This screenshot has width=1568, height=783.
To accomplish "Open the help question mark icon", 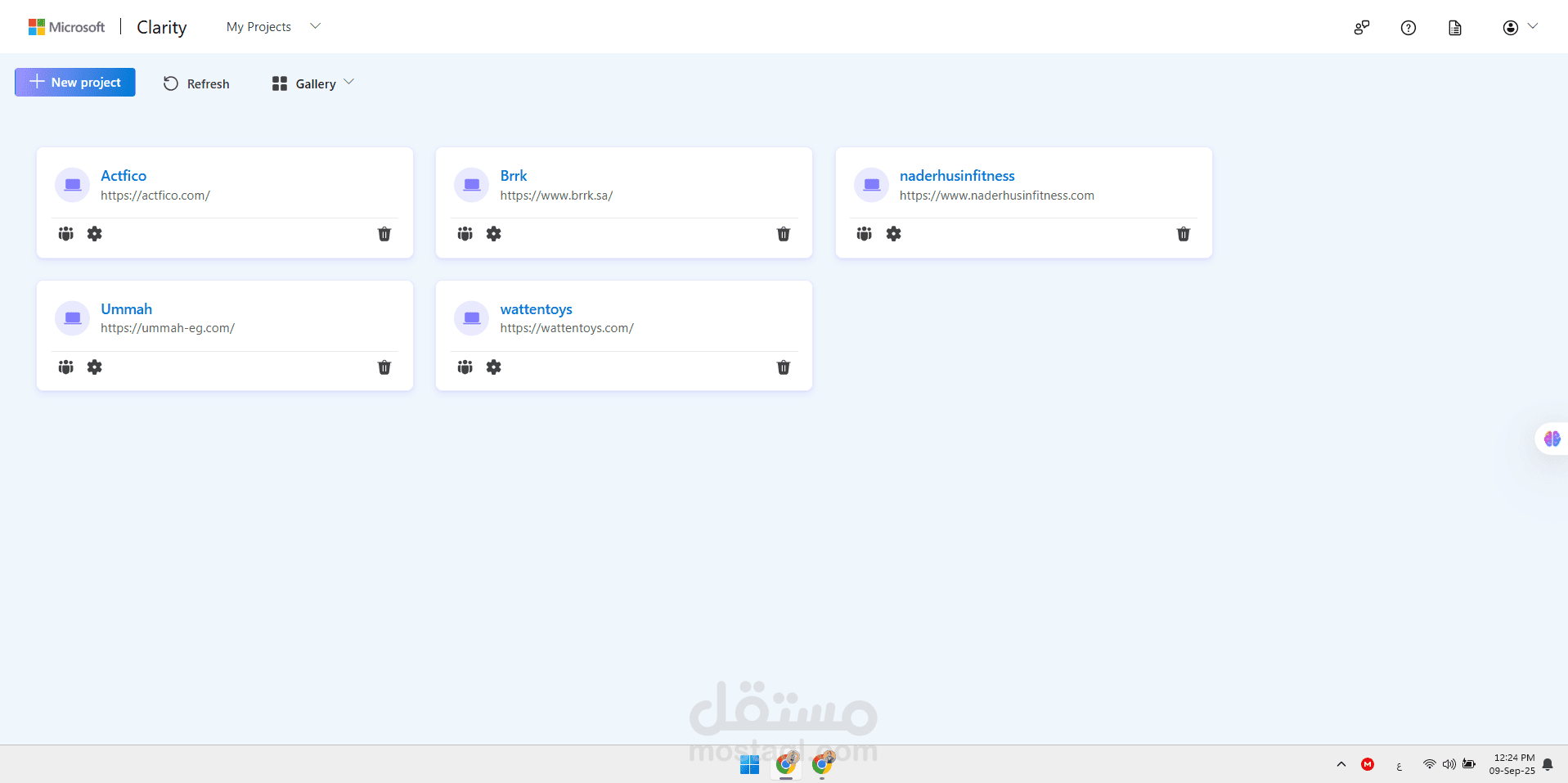I will click(x=1409, y=28).
